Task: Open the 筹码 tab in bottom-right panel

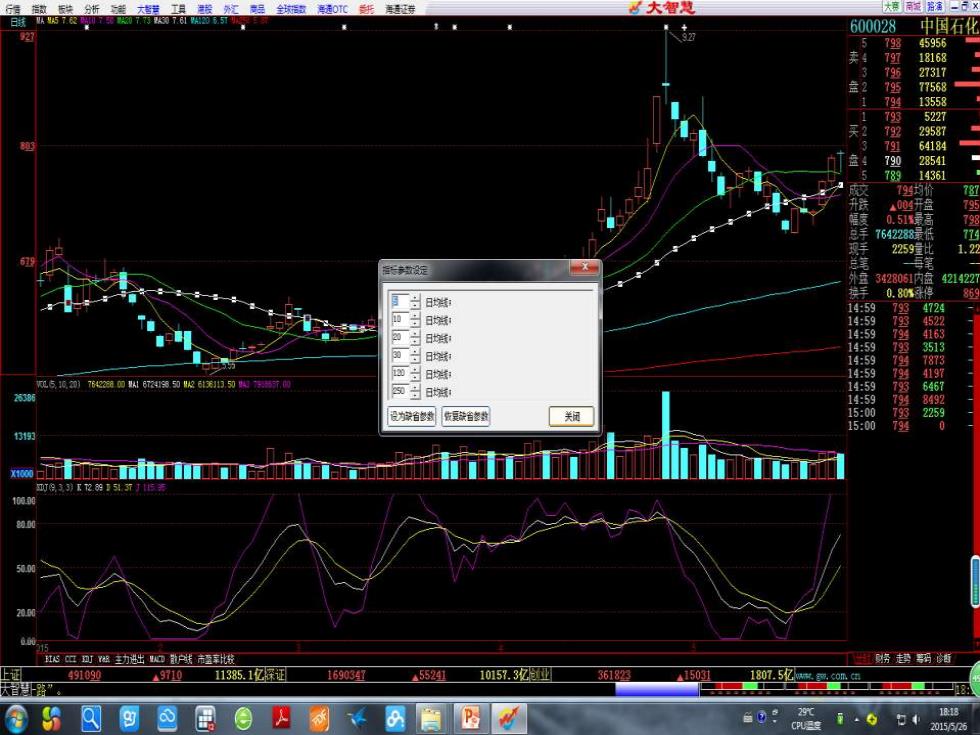Action: 924,658
